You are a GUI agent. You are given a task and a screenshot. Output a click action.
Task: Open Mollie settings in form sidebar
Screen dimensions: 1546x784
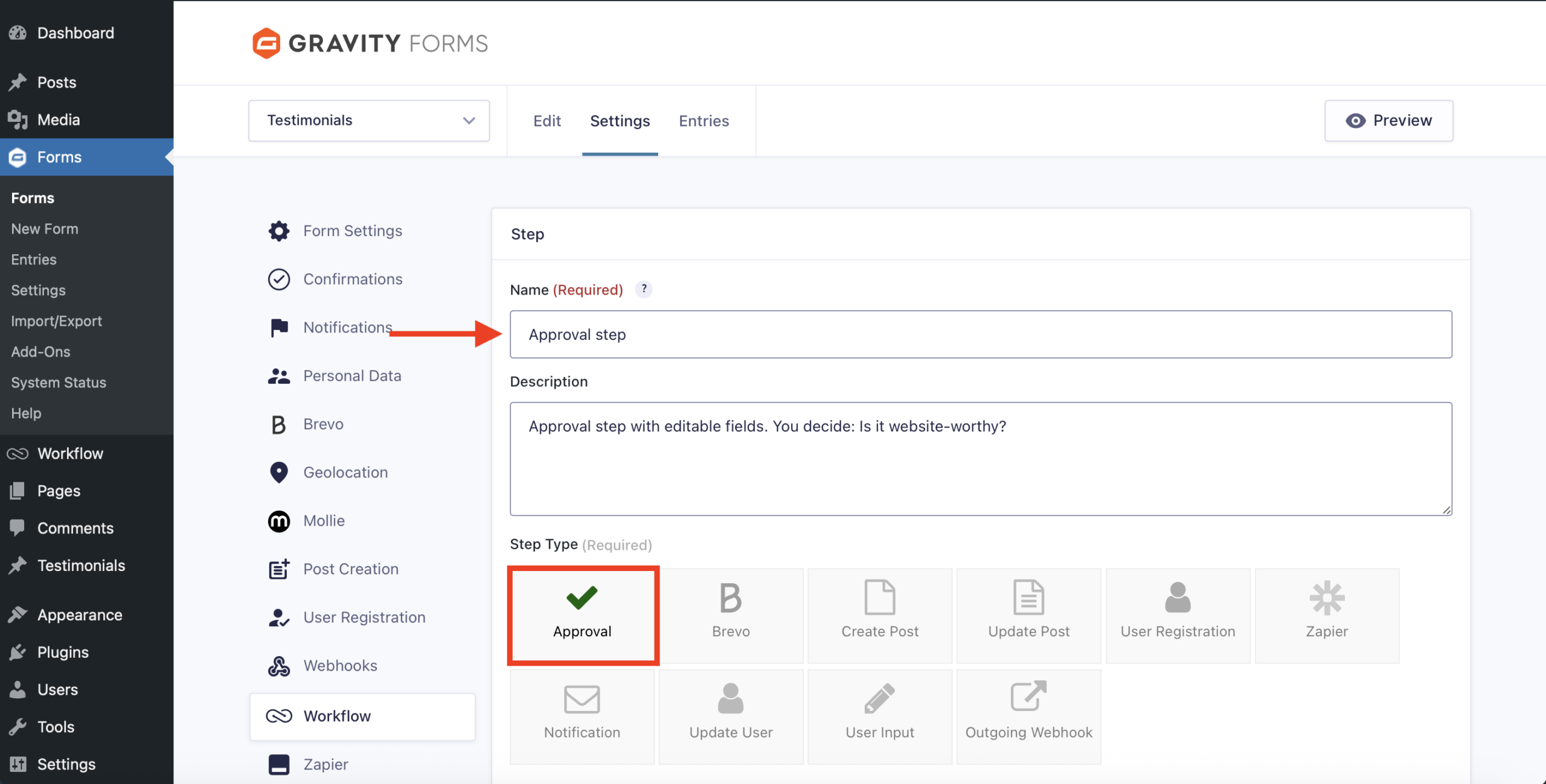(324, 521)
